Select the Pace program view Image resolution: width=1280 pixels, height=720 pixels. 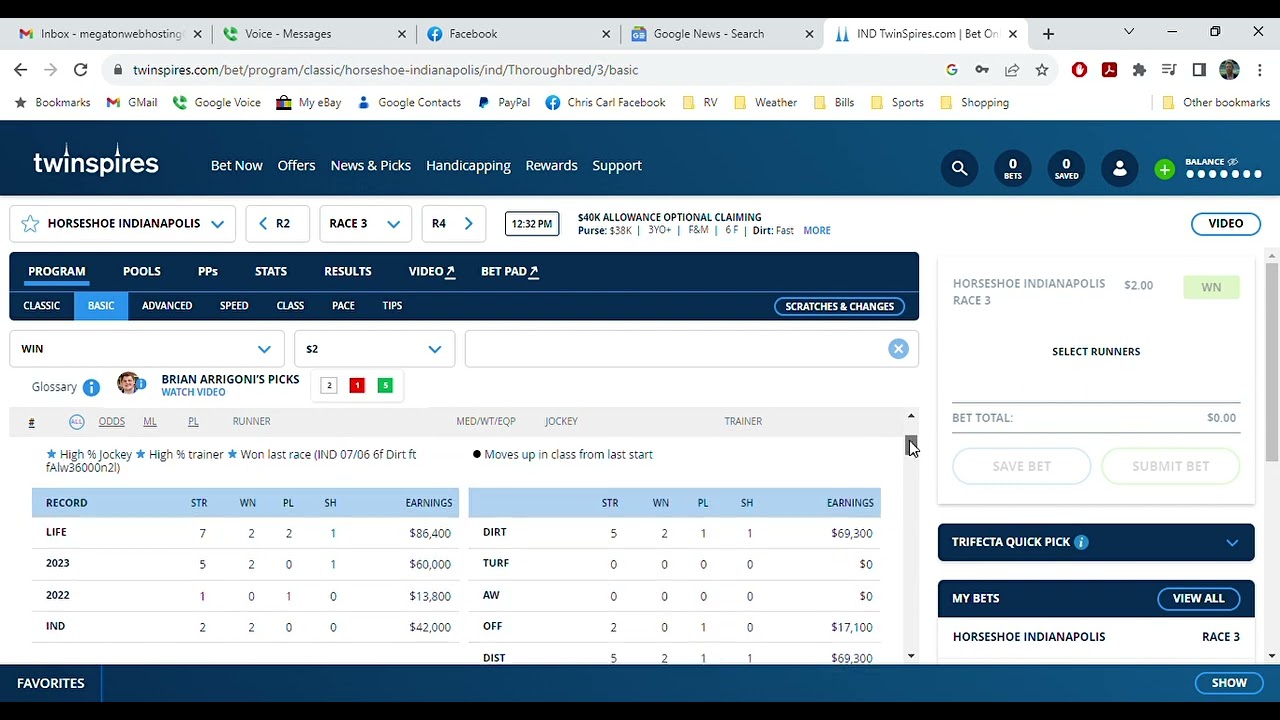coord(343,306)
